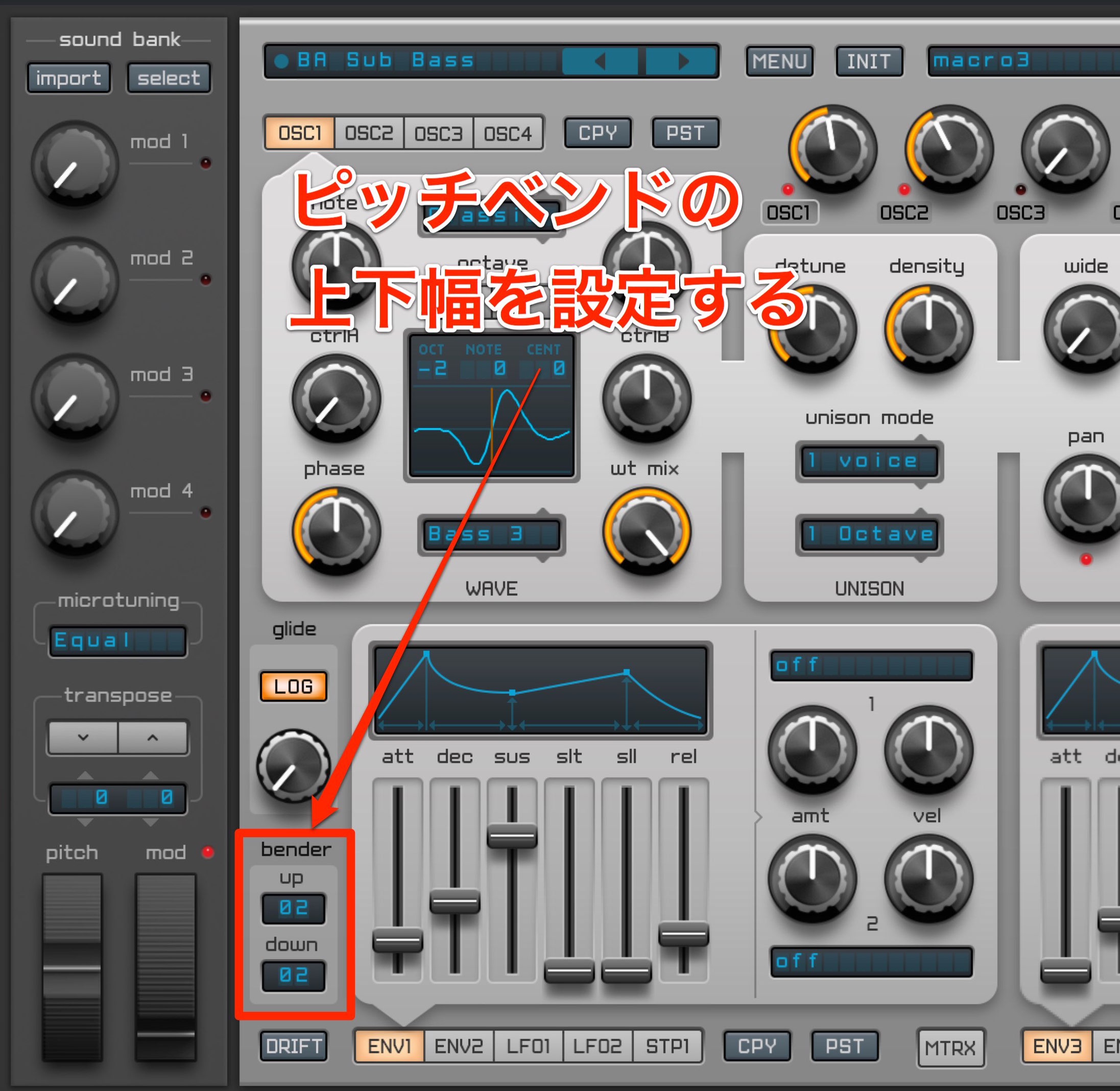Click the glide knob

(x=293, y=766)
